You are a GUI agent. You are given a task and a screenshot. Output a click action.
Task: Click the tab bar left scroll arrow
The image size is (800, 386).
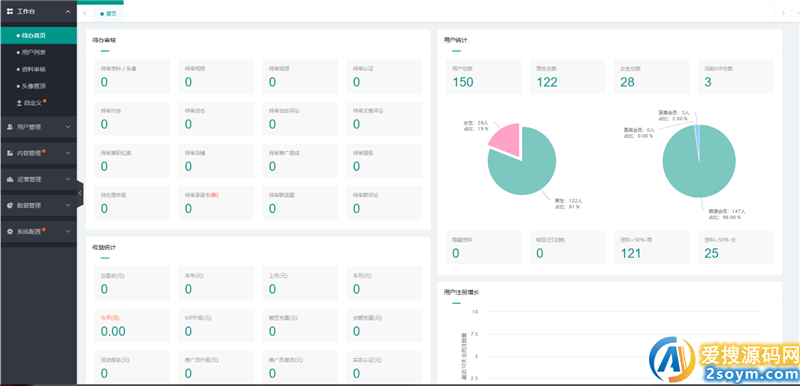[x=85, y=14]
